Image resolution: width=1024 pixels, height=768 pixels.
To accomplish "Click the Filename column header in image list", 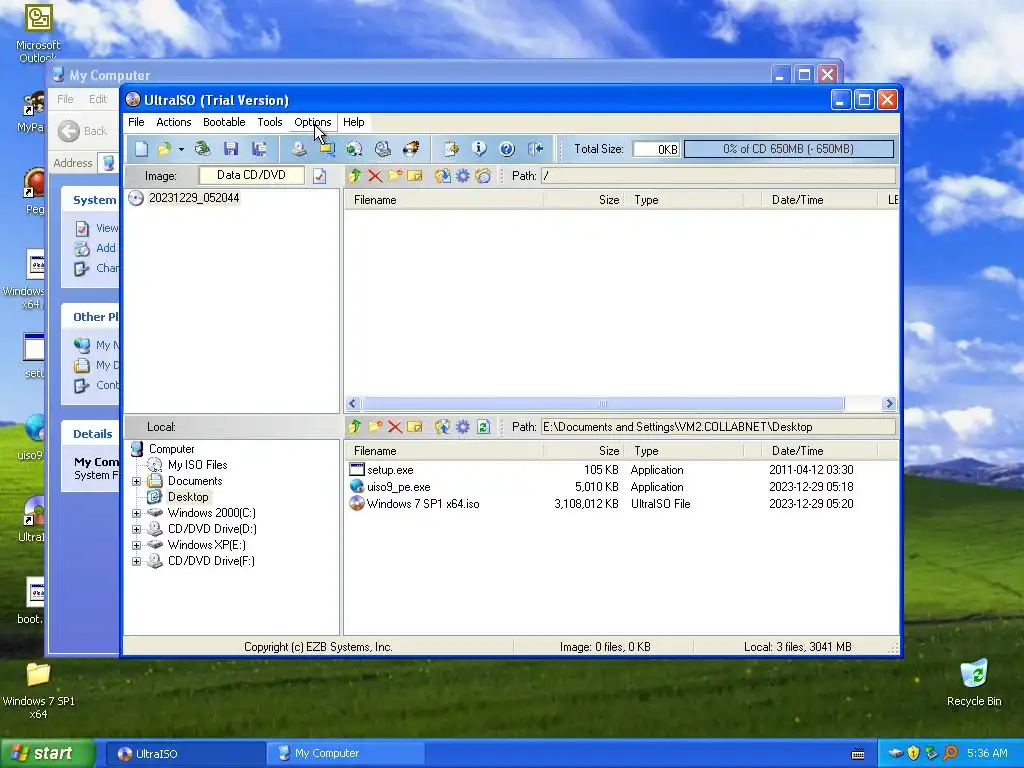I will tap(444, 200).
